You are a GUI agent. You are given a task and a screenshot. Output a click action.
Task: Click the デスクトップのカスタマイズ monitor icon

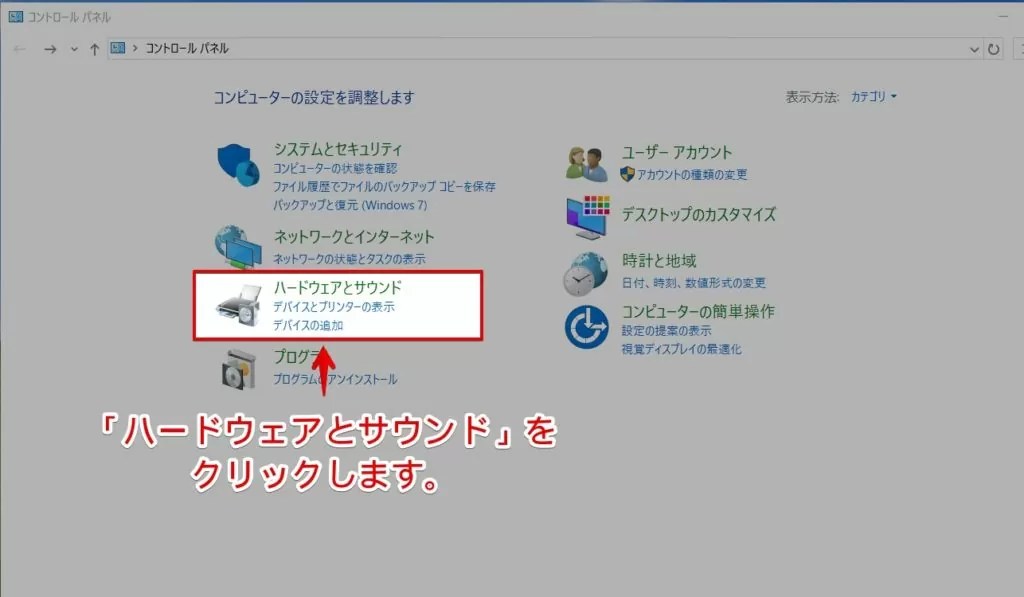590,215
